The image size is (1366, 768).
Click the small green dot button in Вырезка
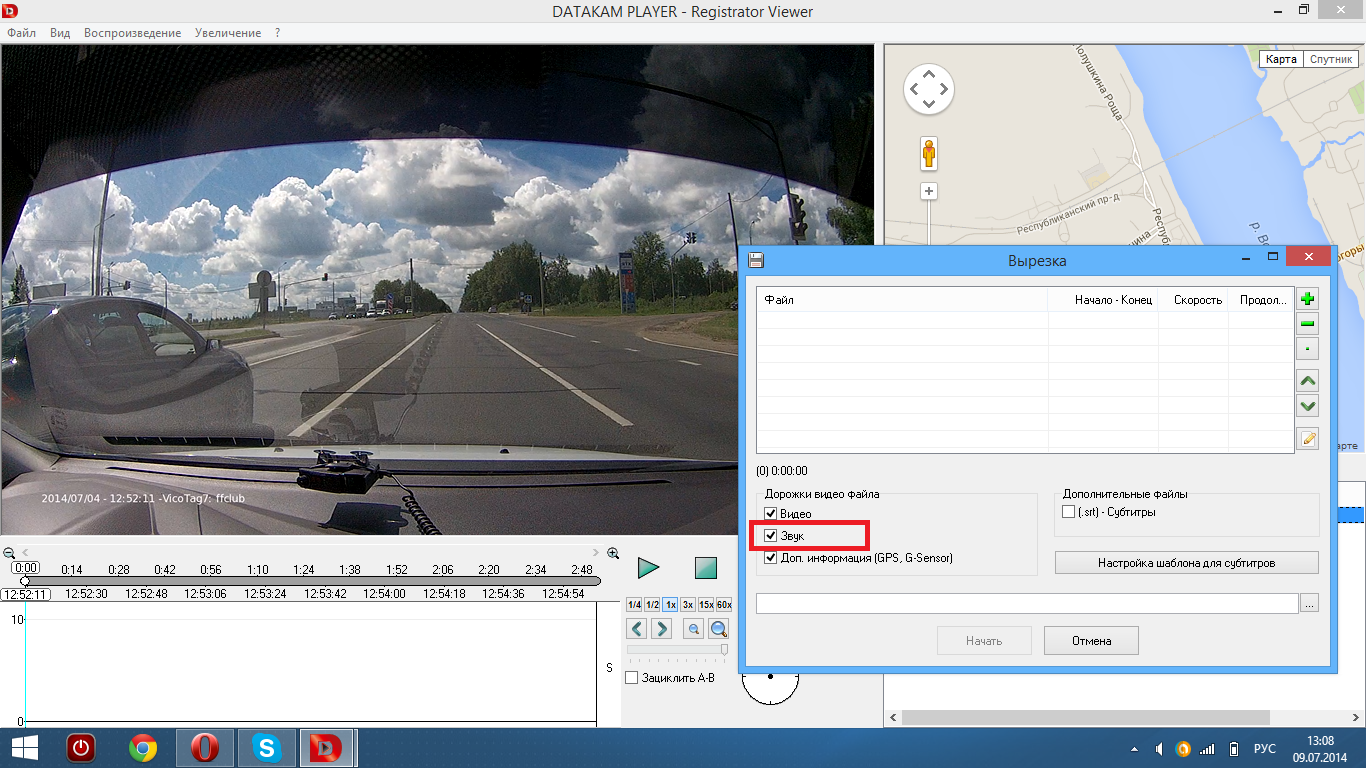click(x=1307, y=349)
